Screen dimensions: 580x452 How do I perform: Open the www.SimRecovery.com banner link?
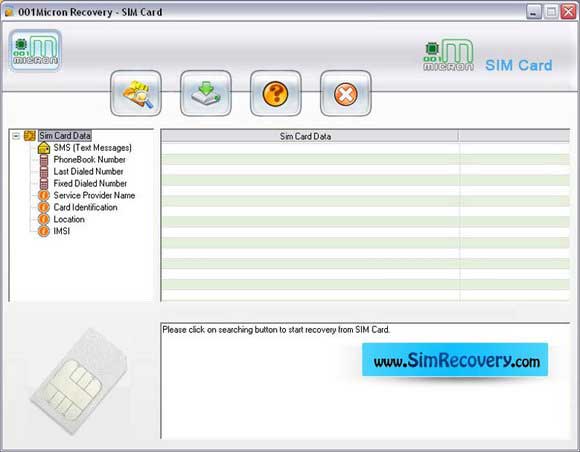click(455, 360)
